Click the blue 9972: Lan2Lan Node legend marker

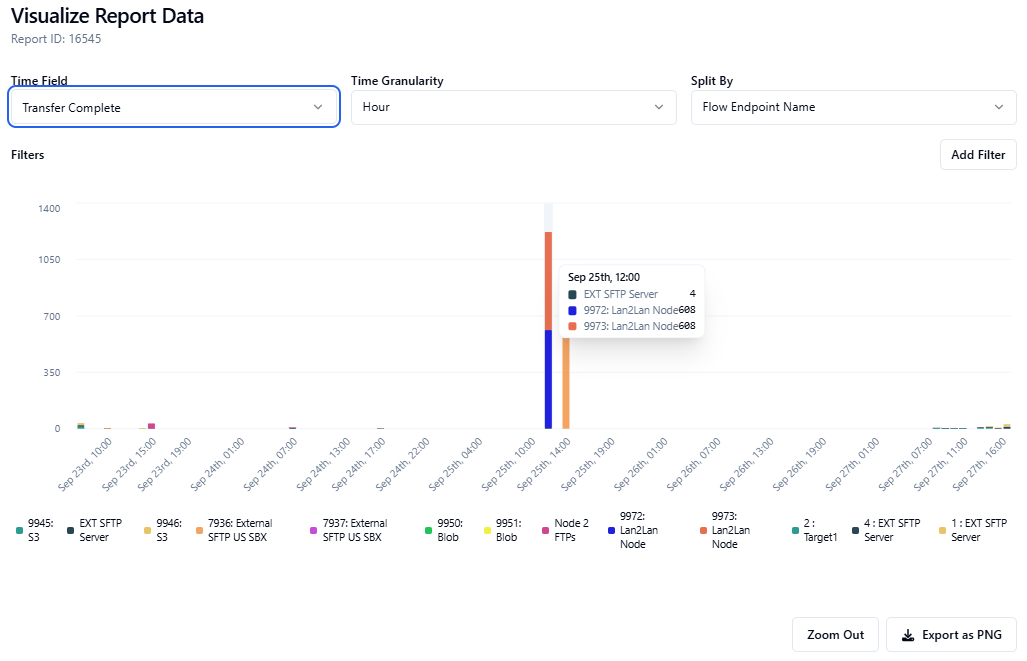pos(611,530)
